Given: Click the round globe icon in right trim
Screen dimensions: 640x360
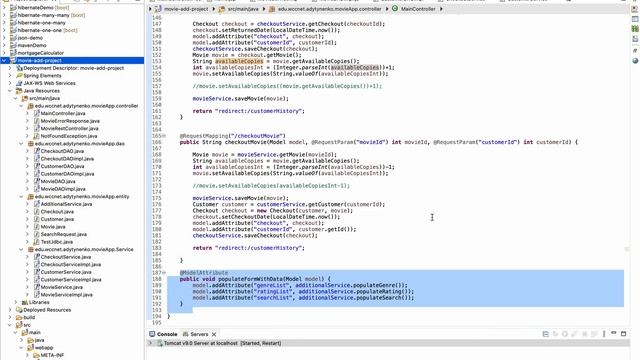Looking at the screenshot, I should (x=635, y=60).
